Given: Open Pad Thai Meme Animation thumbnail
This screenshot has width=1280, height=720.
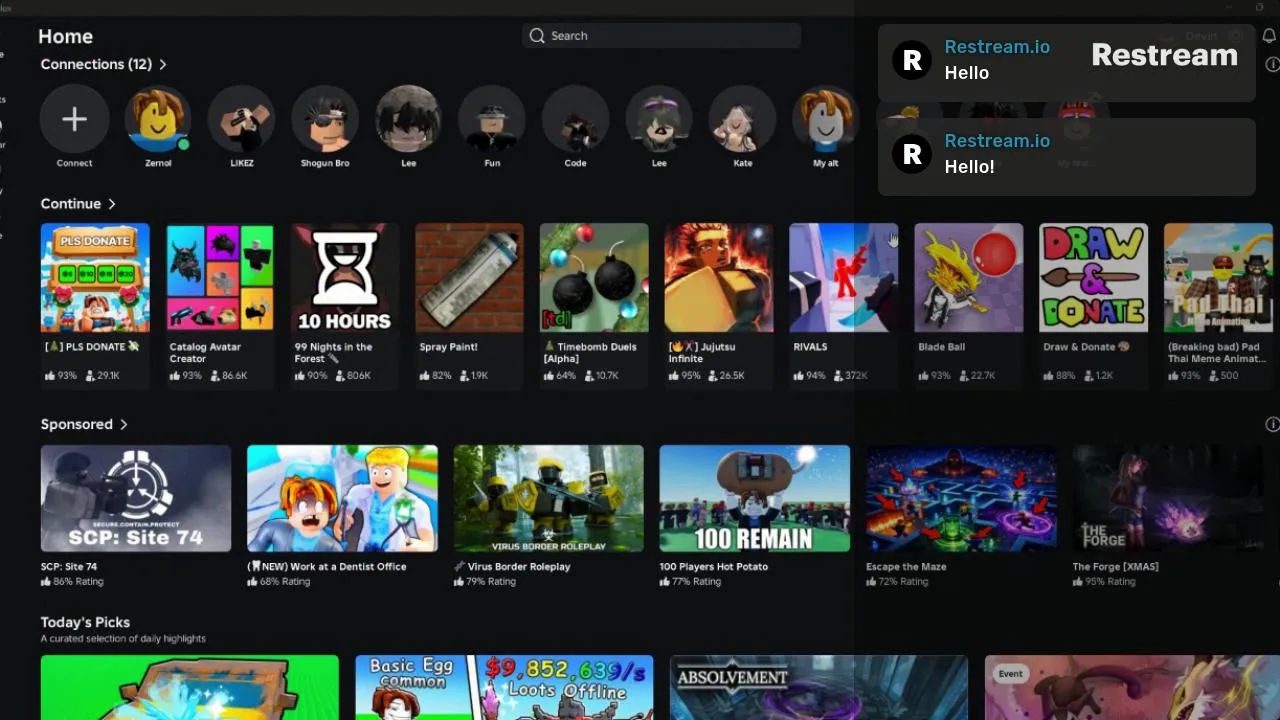Looking at the screenshot, I should (1218, 277).
